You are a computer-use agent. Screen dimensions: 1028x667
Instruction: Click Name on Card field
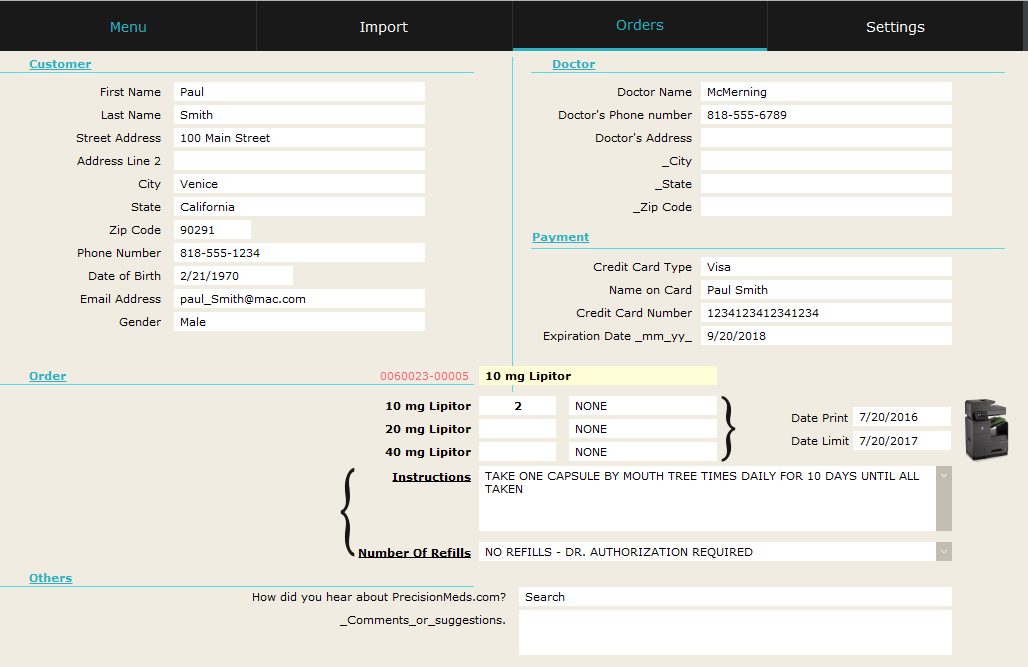[826, 290]
